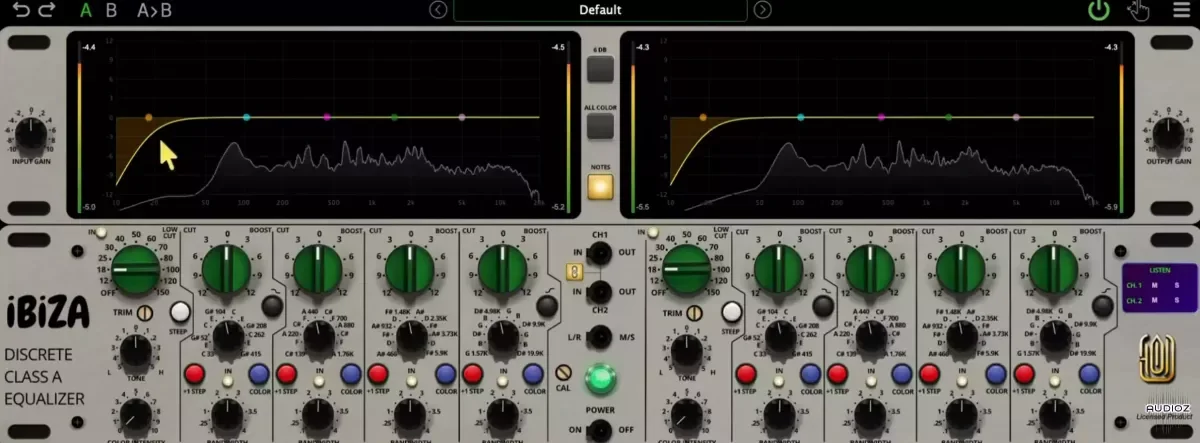Image resolution: width=1200 pixels, height=443 pixels.
Task: Click the left channel green Low Cut knob
Action: click(135, 269)
